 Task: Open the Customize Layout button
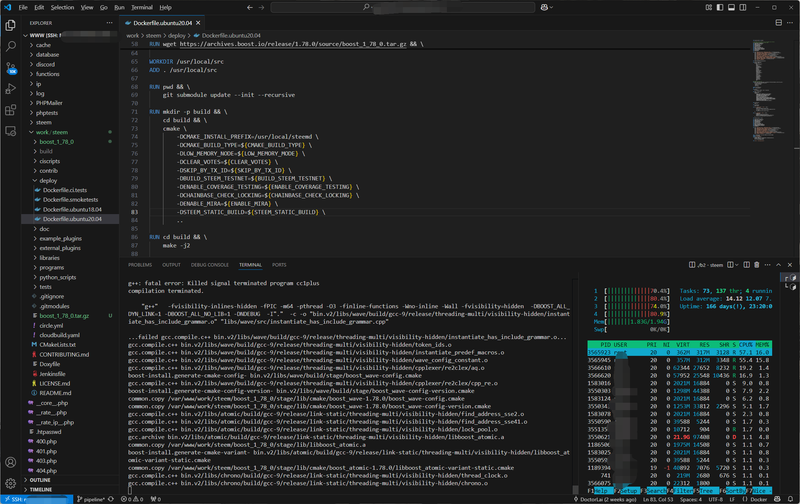pyautogui.click(x=709, y=7)
